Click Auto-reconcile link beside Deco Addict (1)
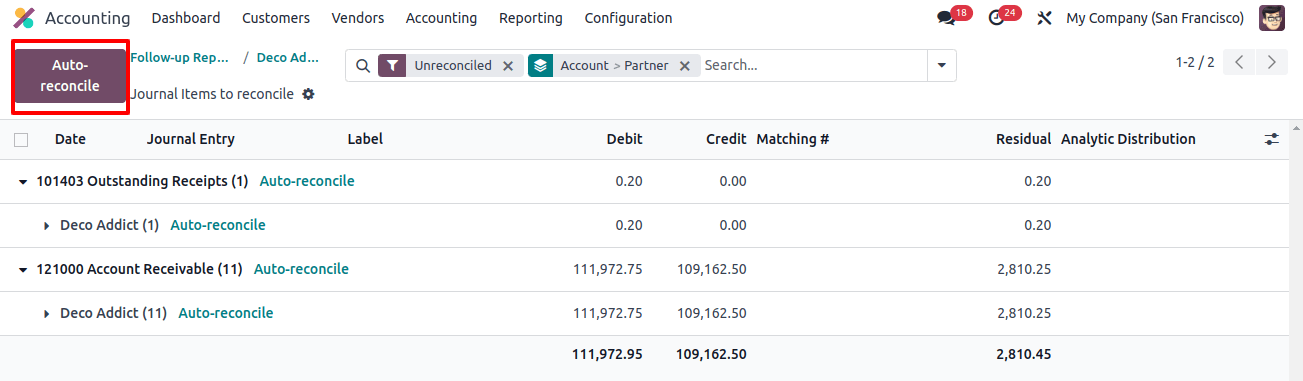The width and height of the screenshot is (1303, 381). pos(218,225)
